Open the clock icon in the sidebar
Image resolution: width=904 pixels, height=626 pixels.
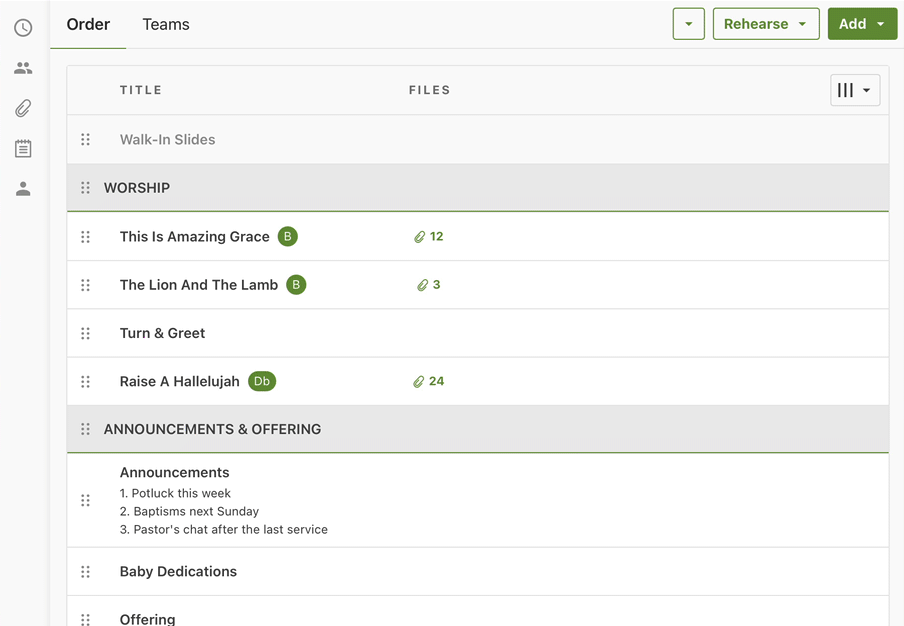click(23, 28)
